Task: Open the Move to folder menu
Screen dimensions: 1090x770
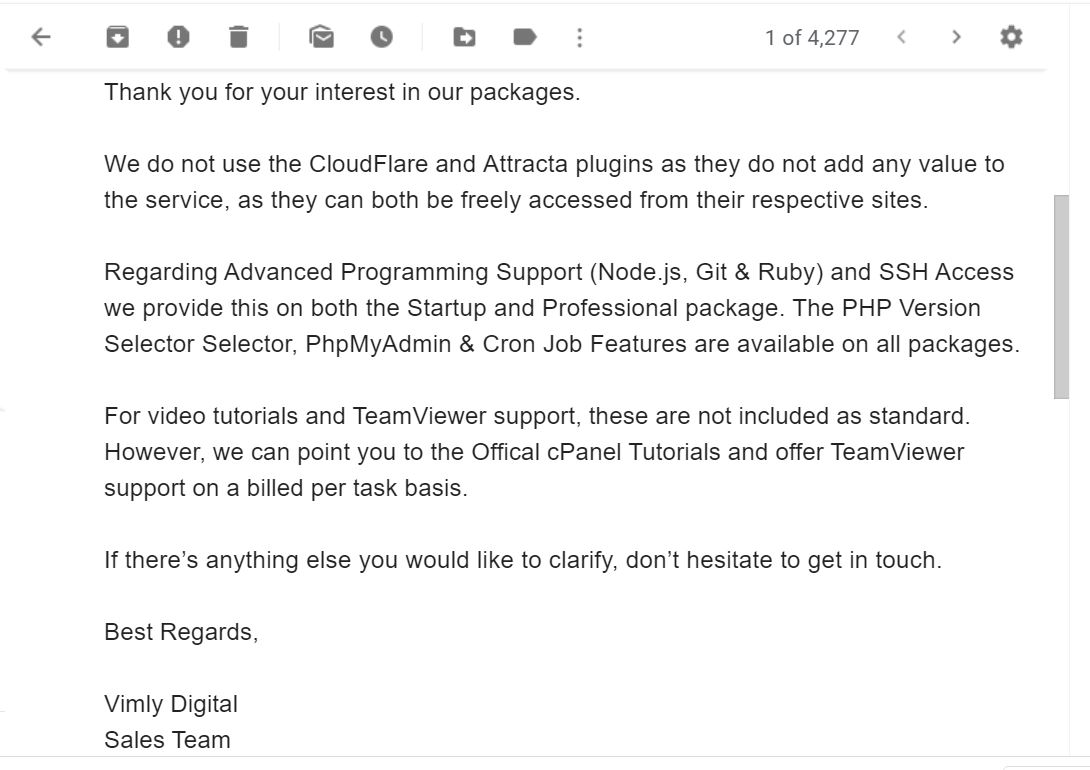Action: coord(464,37)
